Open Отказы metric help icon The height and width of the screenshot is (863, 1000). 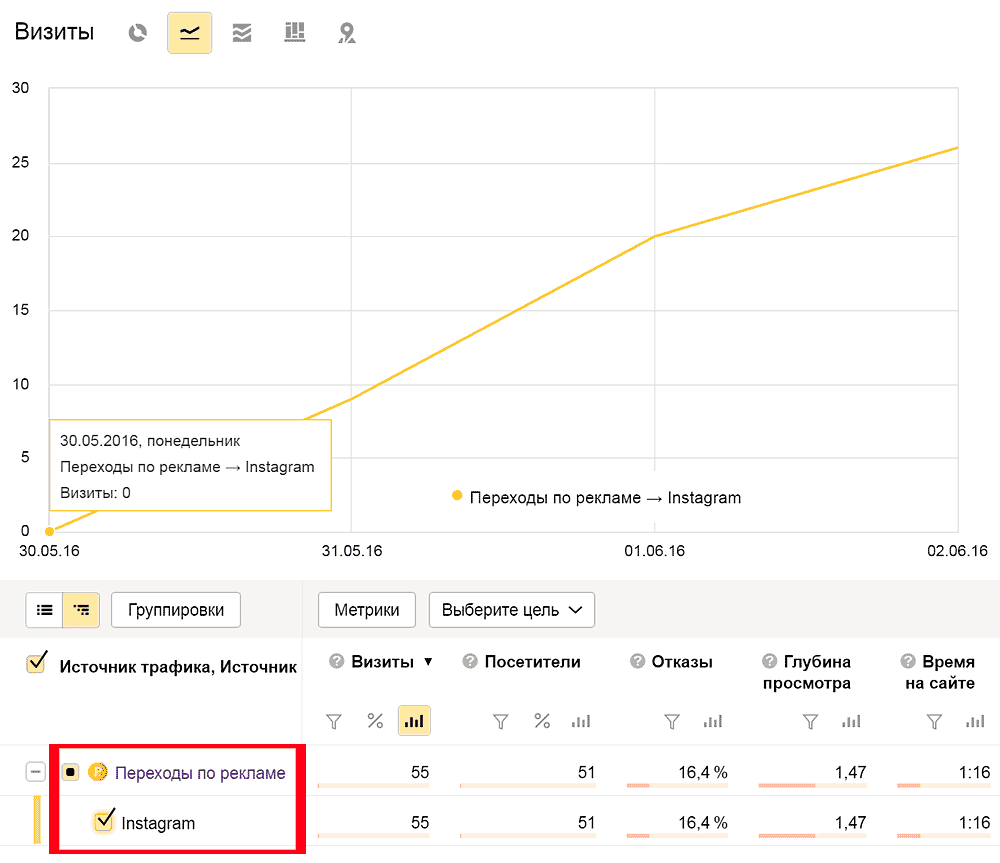point(637,661)
